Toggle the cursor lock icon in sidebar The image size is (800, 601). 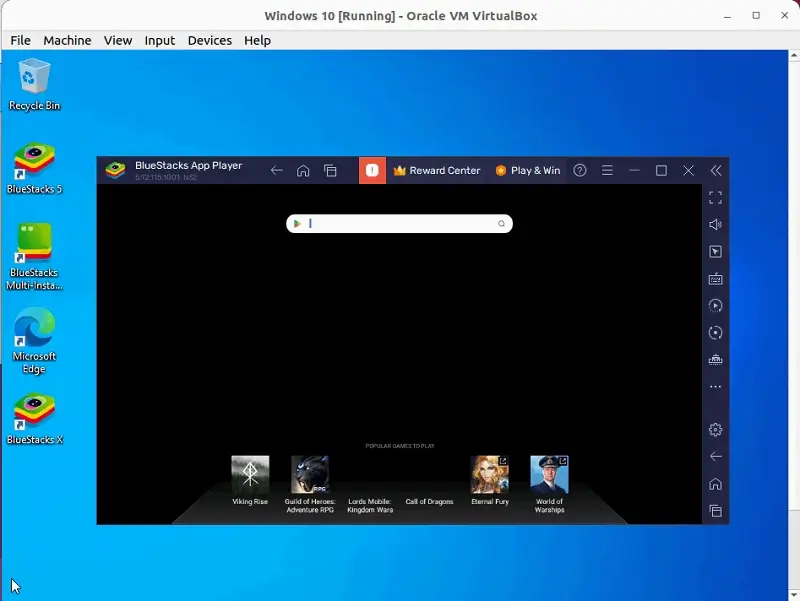point(715,252)
